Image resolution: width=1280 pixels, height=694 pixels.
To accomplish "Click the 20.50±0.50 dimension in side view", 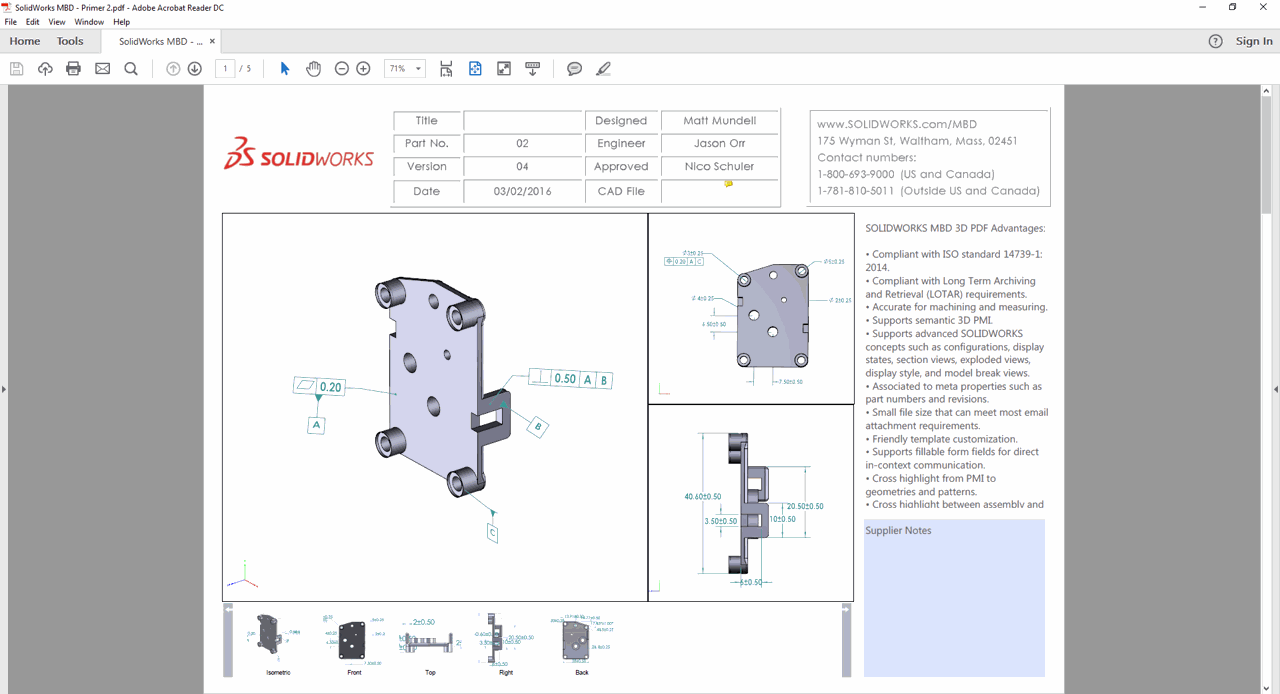I will pos(804,506).
